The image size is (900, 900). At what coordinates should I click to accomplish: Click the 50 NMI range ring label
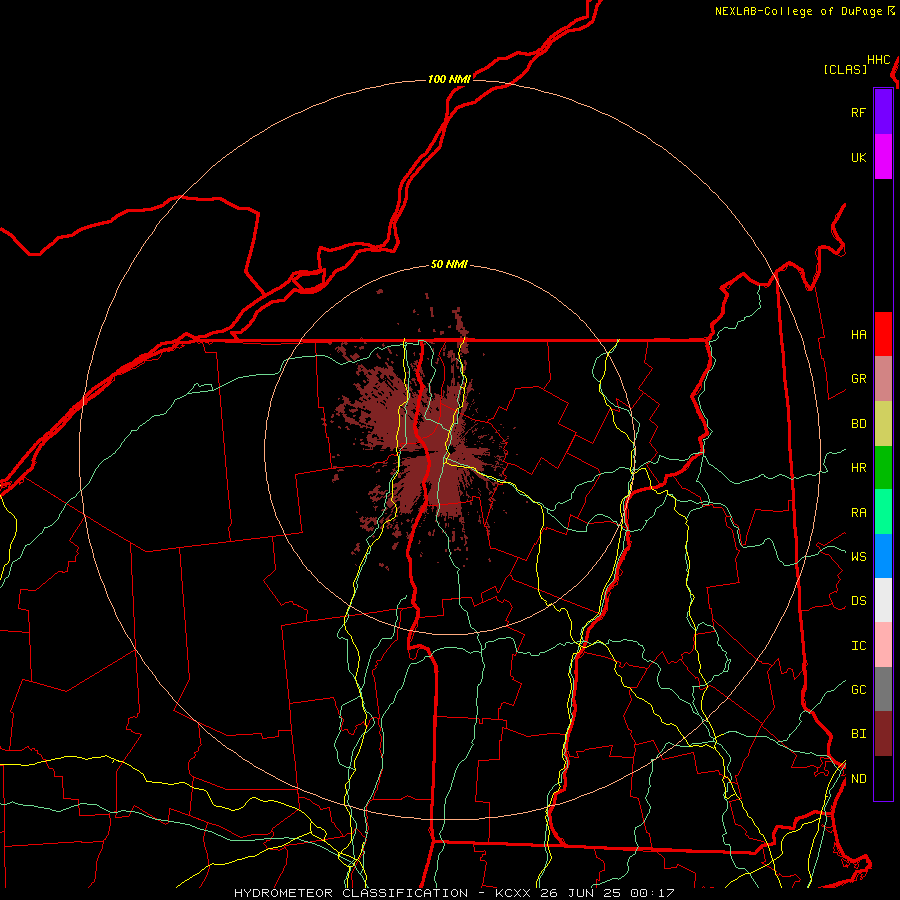449,265
